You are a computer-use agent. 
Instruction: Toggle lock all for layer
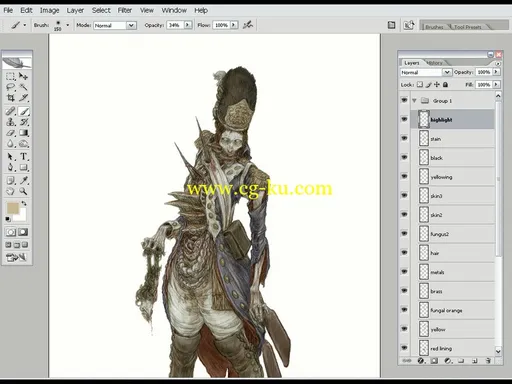point(445,85)
